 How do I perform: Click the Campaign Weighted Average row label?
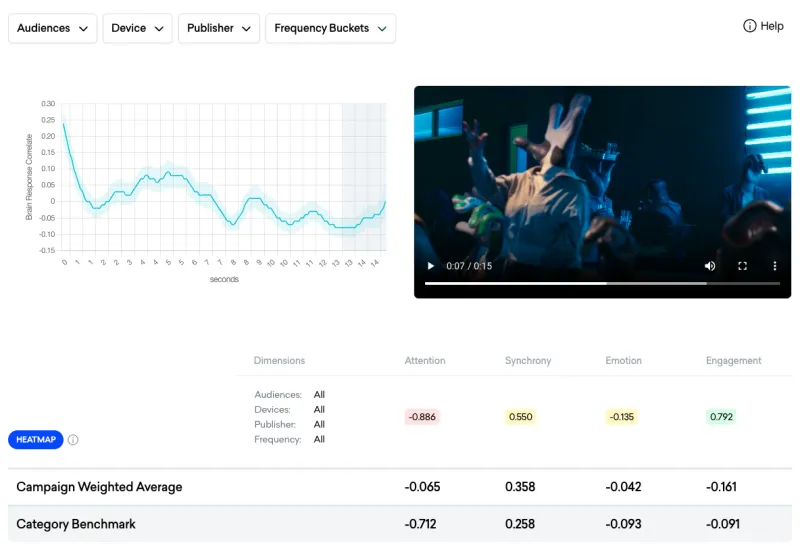[99, 487]
